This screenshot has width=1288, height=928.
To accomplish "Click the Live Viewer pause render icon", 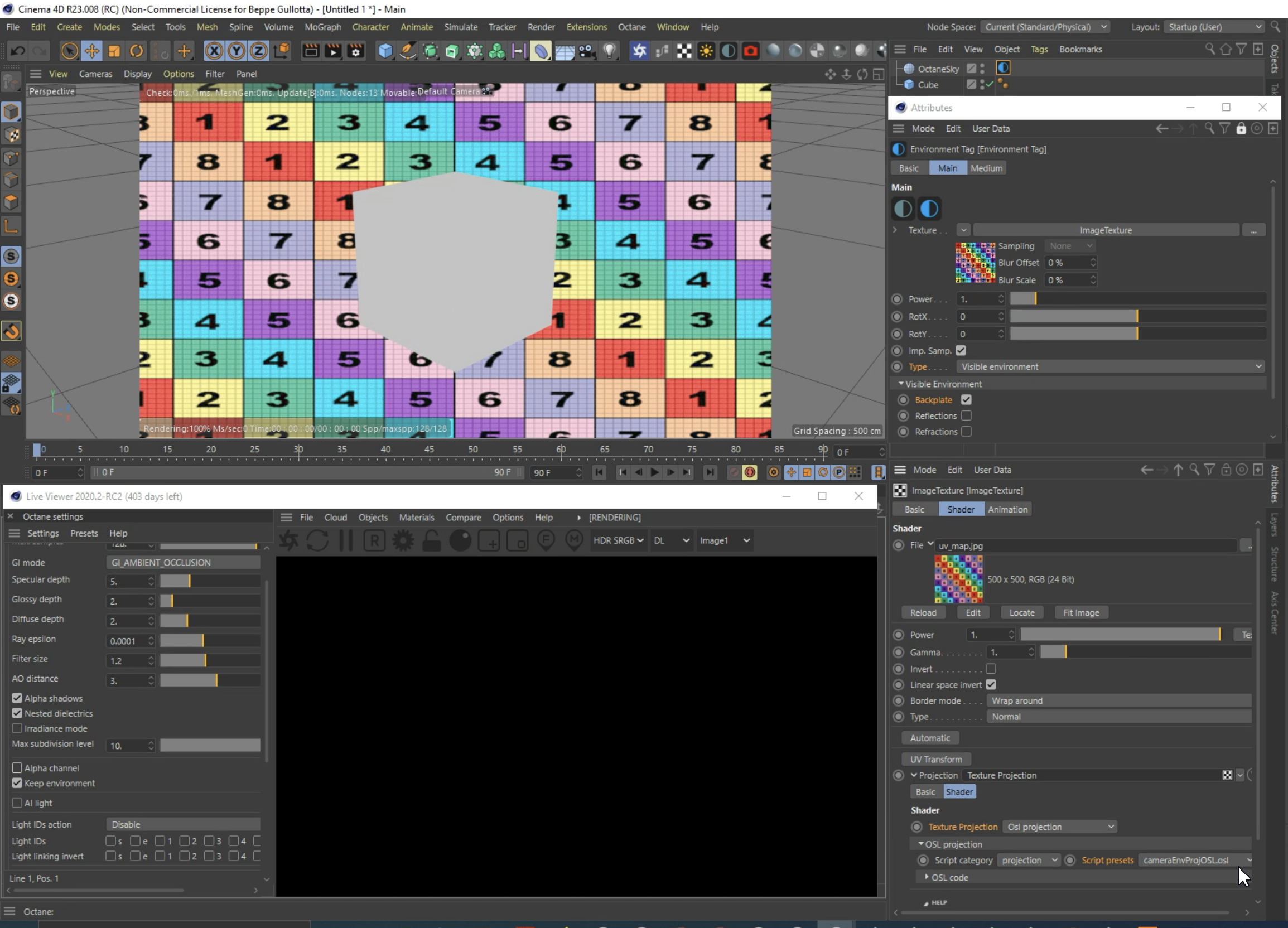I will (346, 540).
